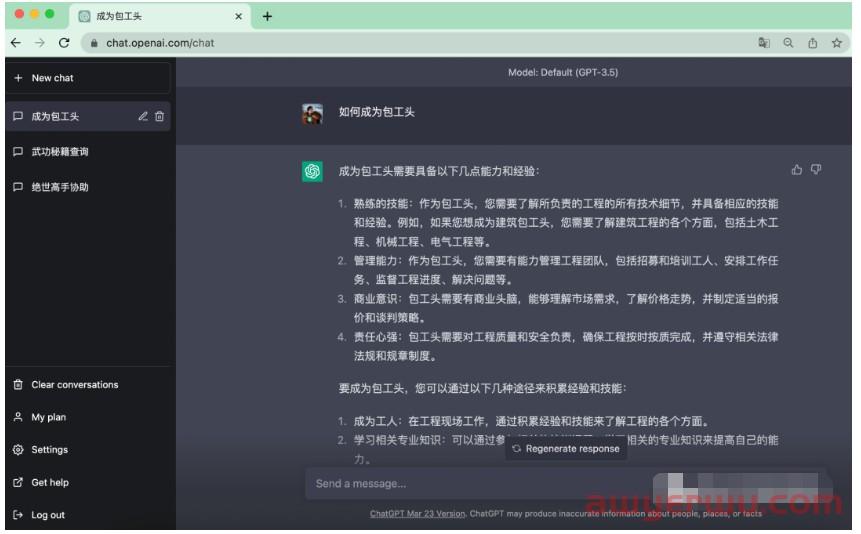Viewport: 861px width, 534px height.
Task: Click the plus icon beside New chat
Action: (18, 78)
